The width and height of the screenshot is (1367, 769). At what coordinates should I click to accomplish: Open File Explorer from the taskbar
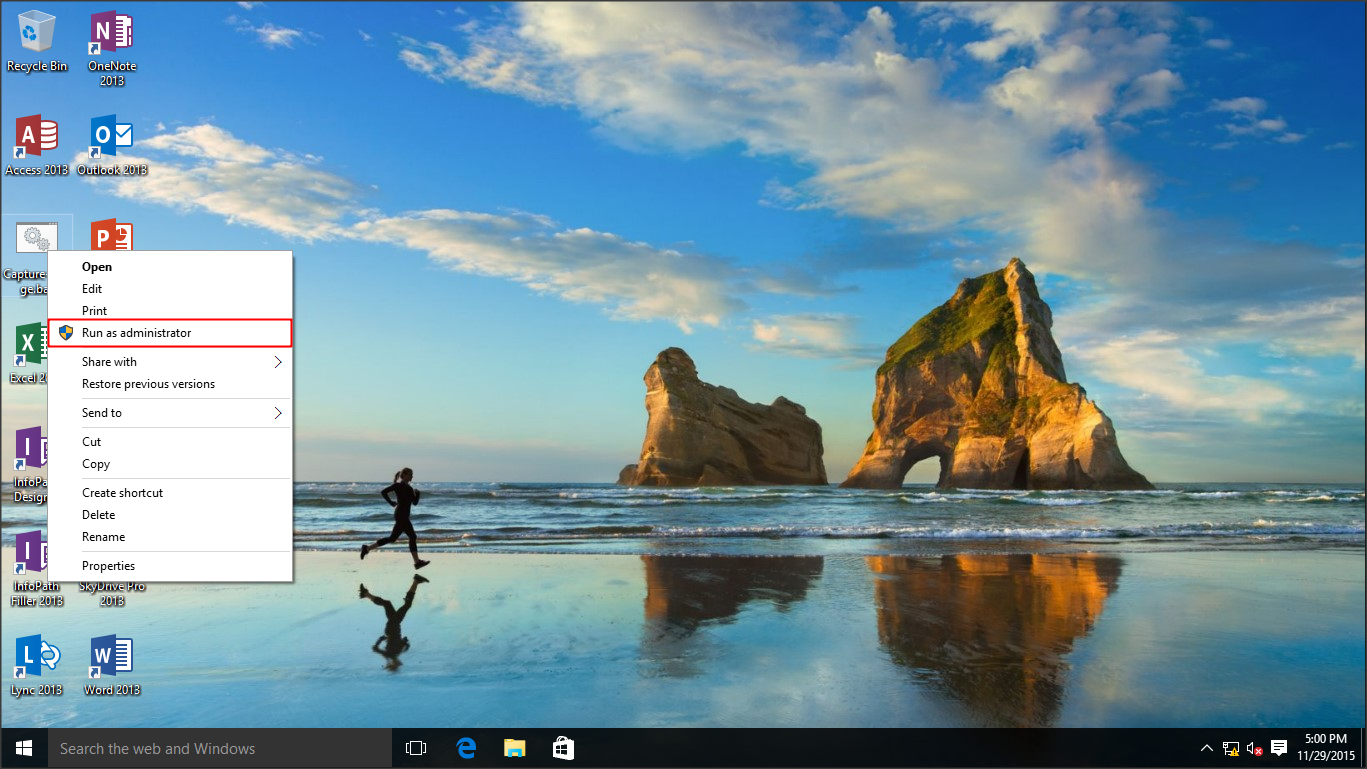(x=514, y=748)
